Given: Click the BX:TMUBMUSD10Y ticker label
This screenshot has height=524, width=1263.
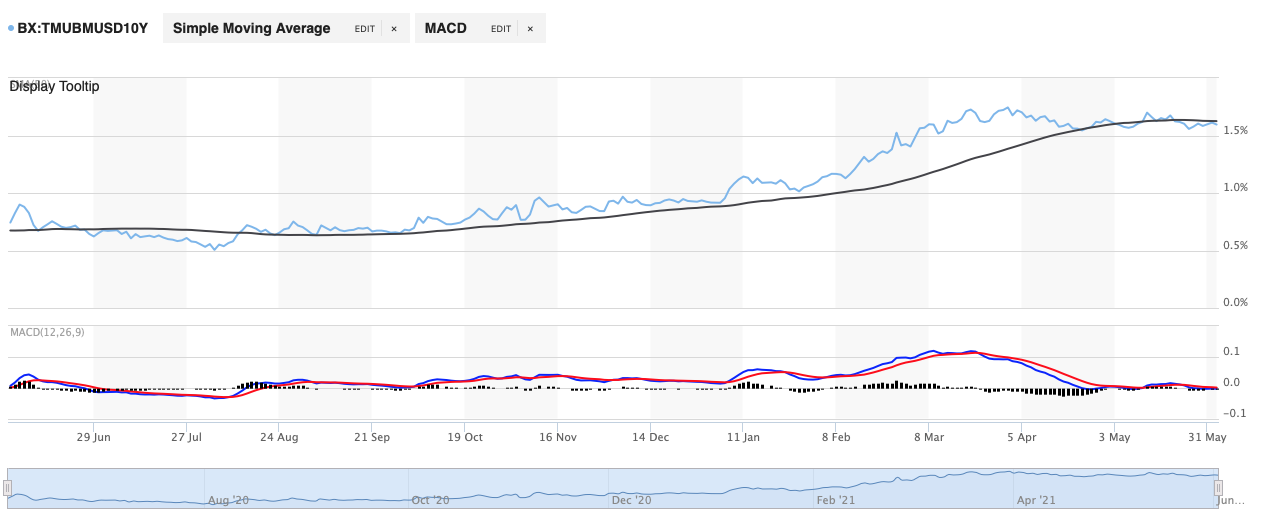Looking at the screenshot, I should [x=82, y=28].
